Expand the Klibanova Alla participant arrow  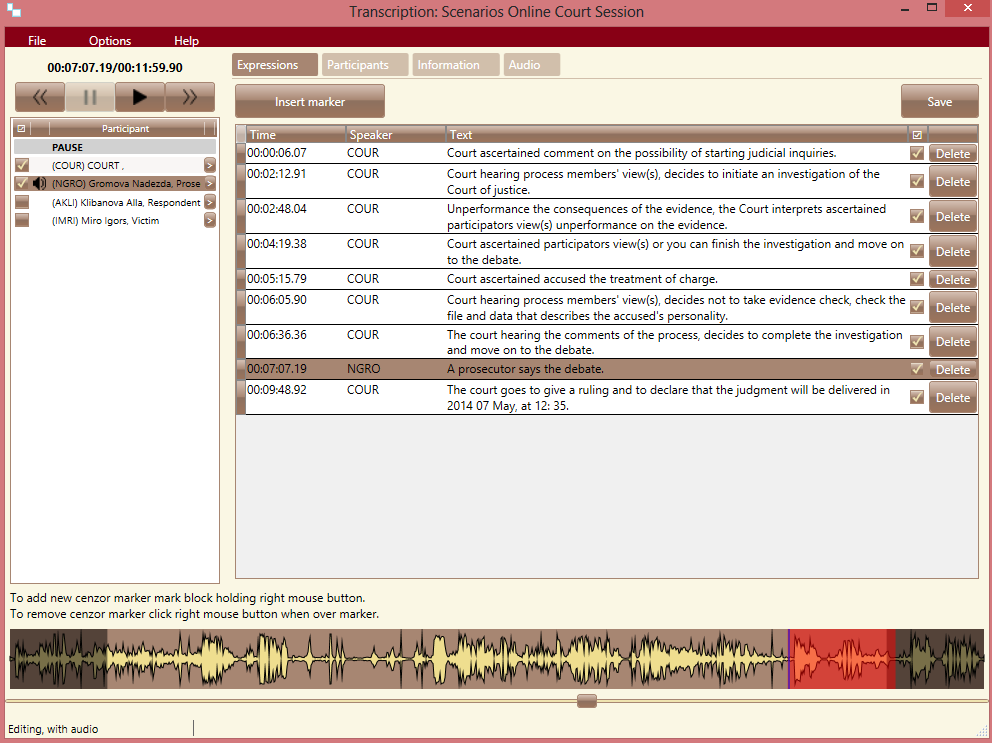point(210,202)
